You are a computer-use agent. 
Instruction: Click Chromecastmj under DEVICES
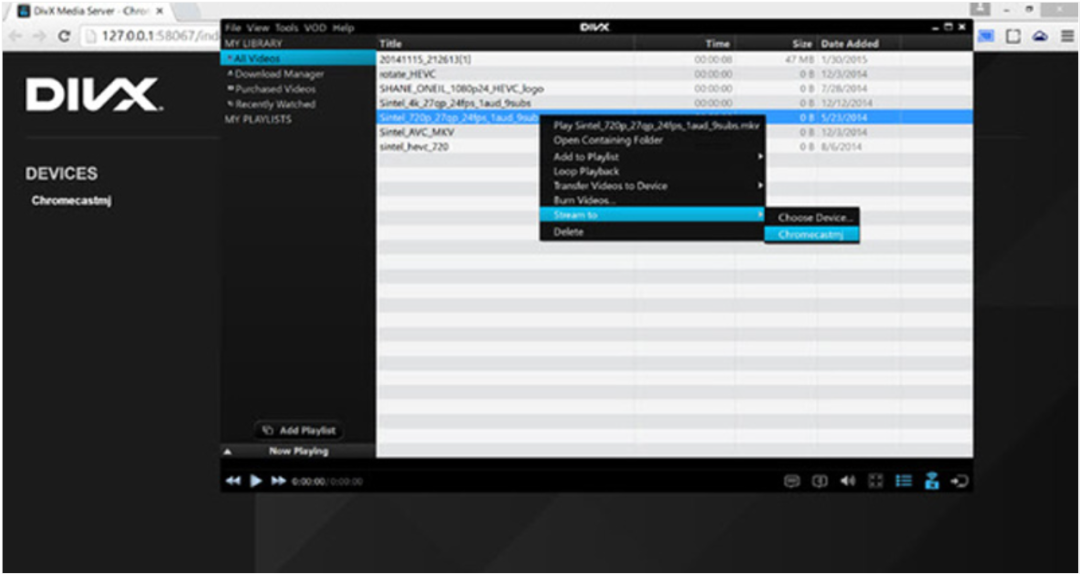click(71, 200)
